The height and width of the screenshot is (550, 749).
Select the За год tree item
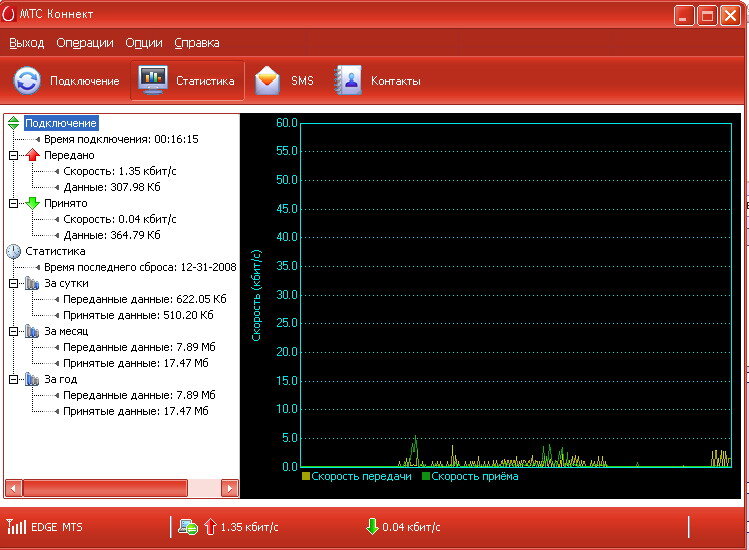[x=61, y=379]
